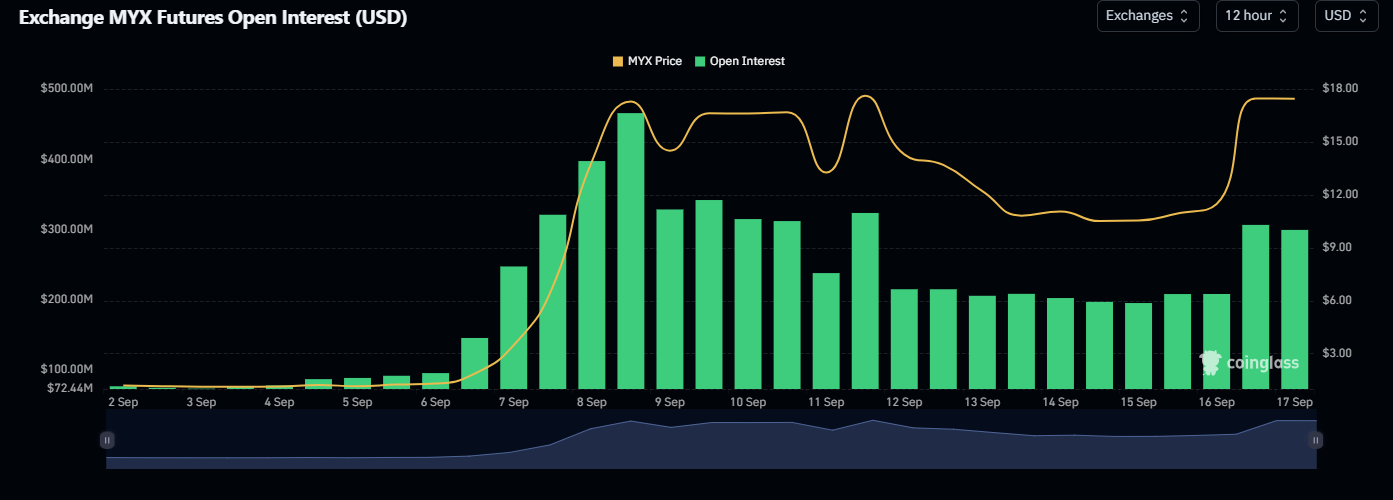Grab the right range slider handle
The width and height of the screenshot is (1393, 500).
point(1316,439)
